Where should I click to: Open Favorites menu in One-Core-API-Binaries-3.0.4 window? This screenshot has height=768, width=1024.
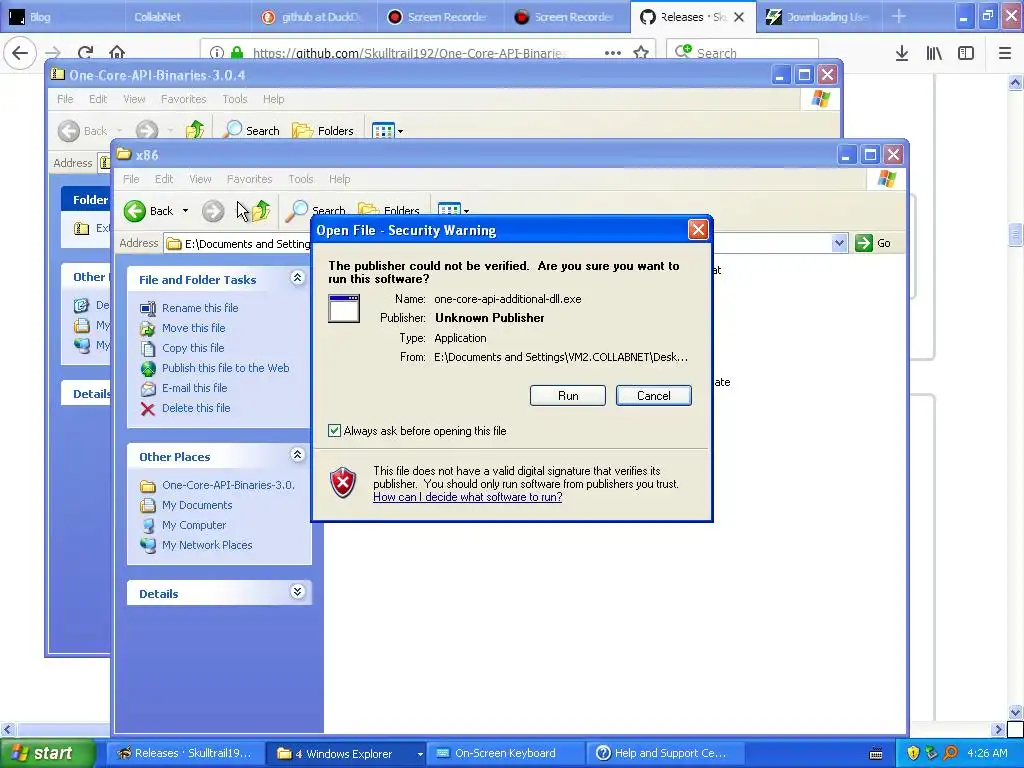[x=184, y=99]
